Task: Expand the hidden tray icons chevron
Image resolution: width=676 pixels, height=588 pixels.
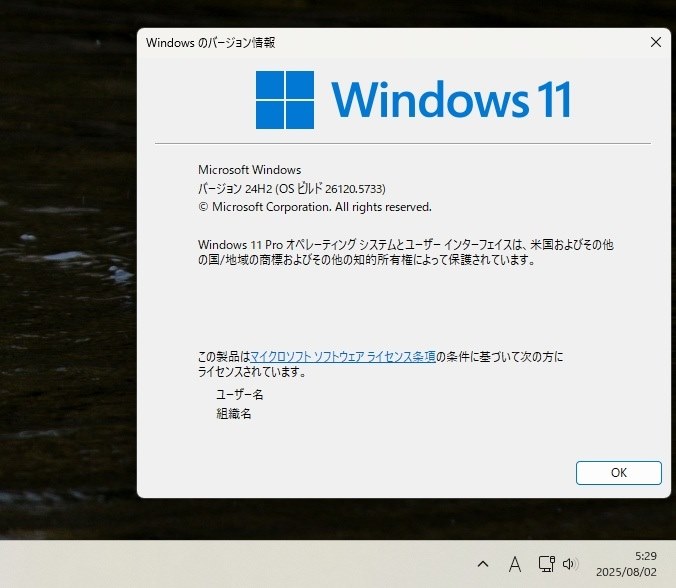Action: pyautogui.click(x=483, y=563)
